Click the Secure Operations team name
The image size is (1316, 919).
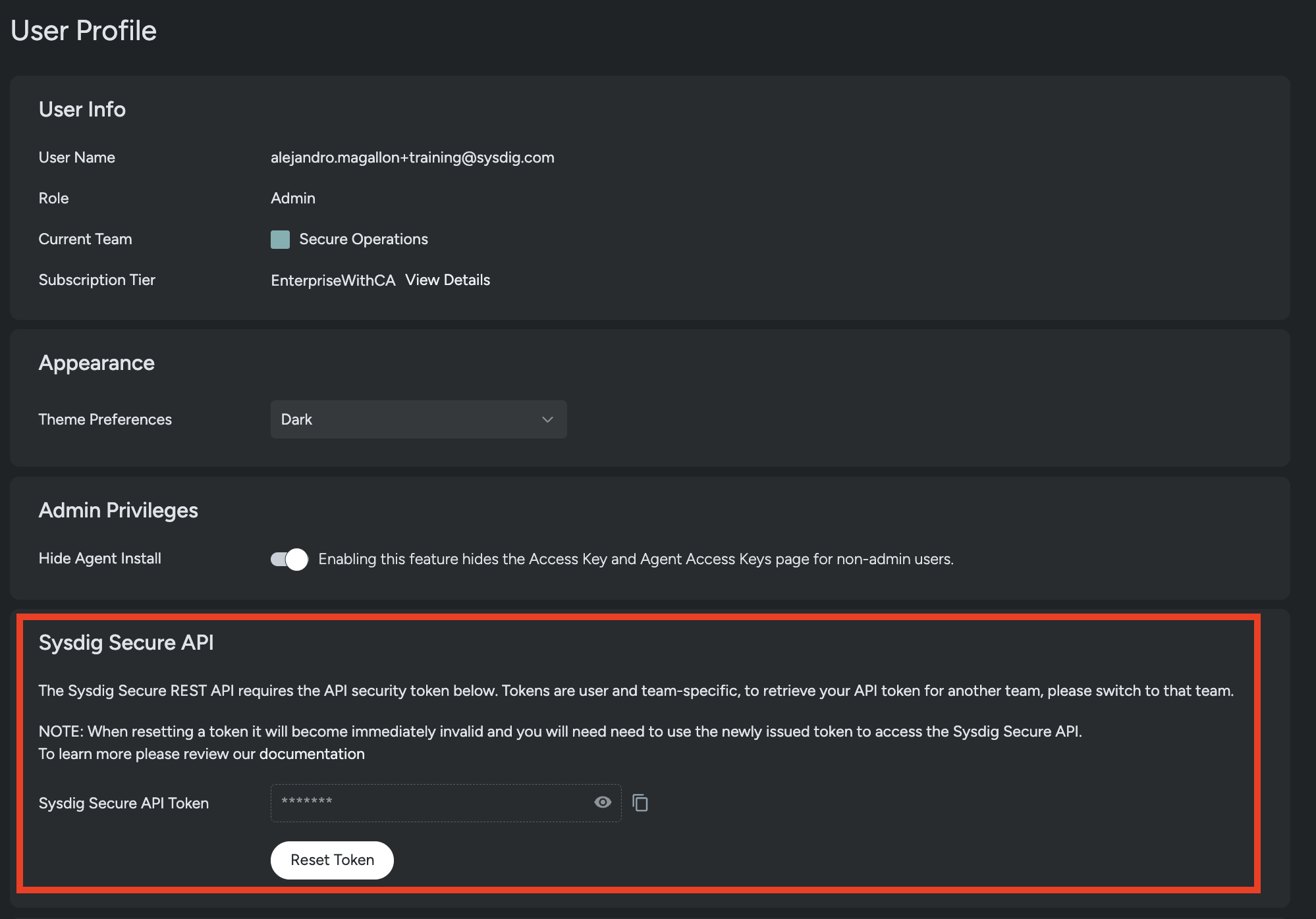(363, 239)
